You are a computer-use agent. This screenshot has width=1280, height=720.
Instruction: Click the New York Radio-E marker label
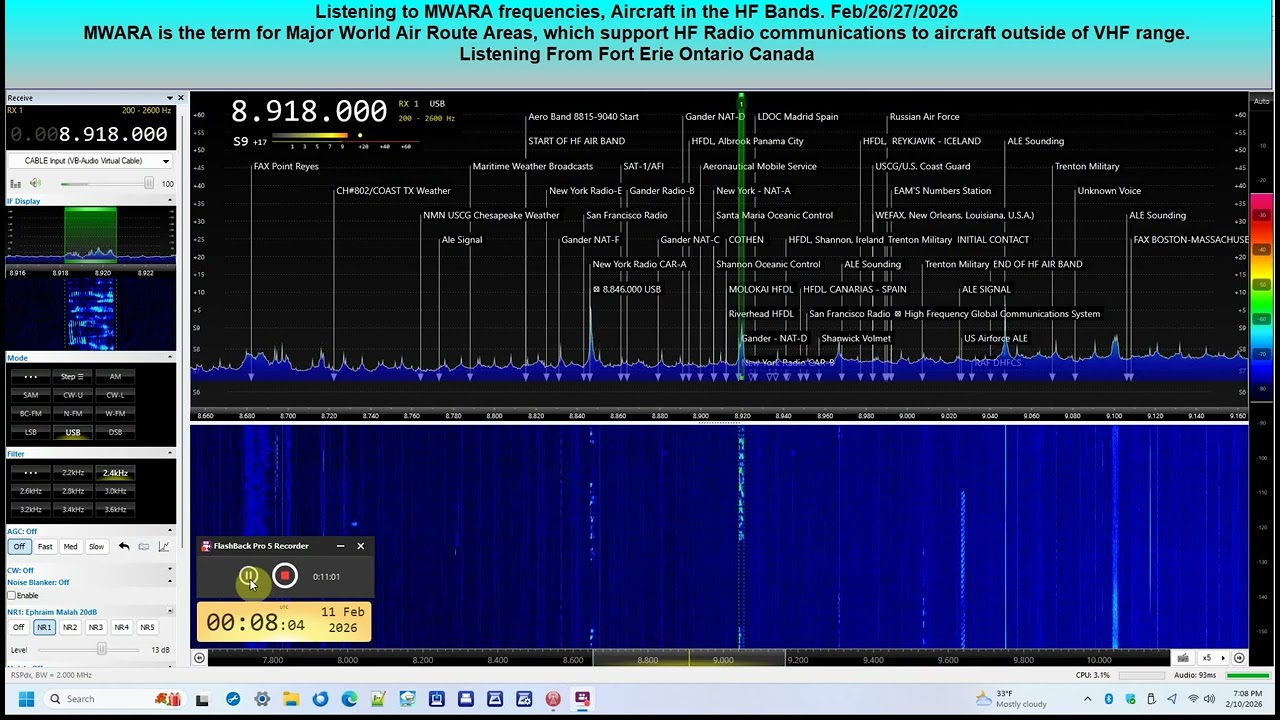(585, 191)
